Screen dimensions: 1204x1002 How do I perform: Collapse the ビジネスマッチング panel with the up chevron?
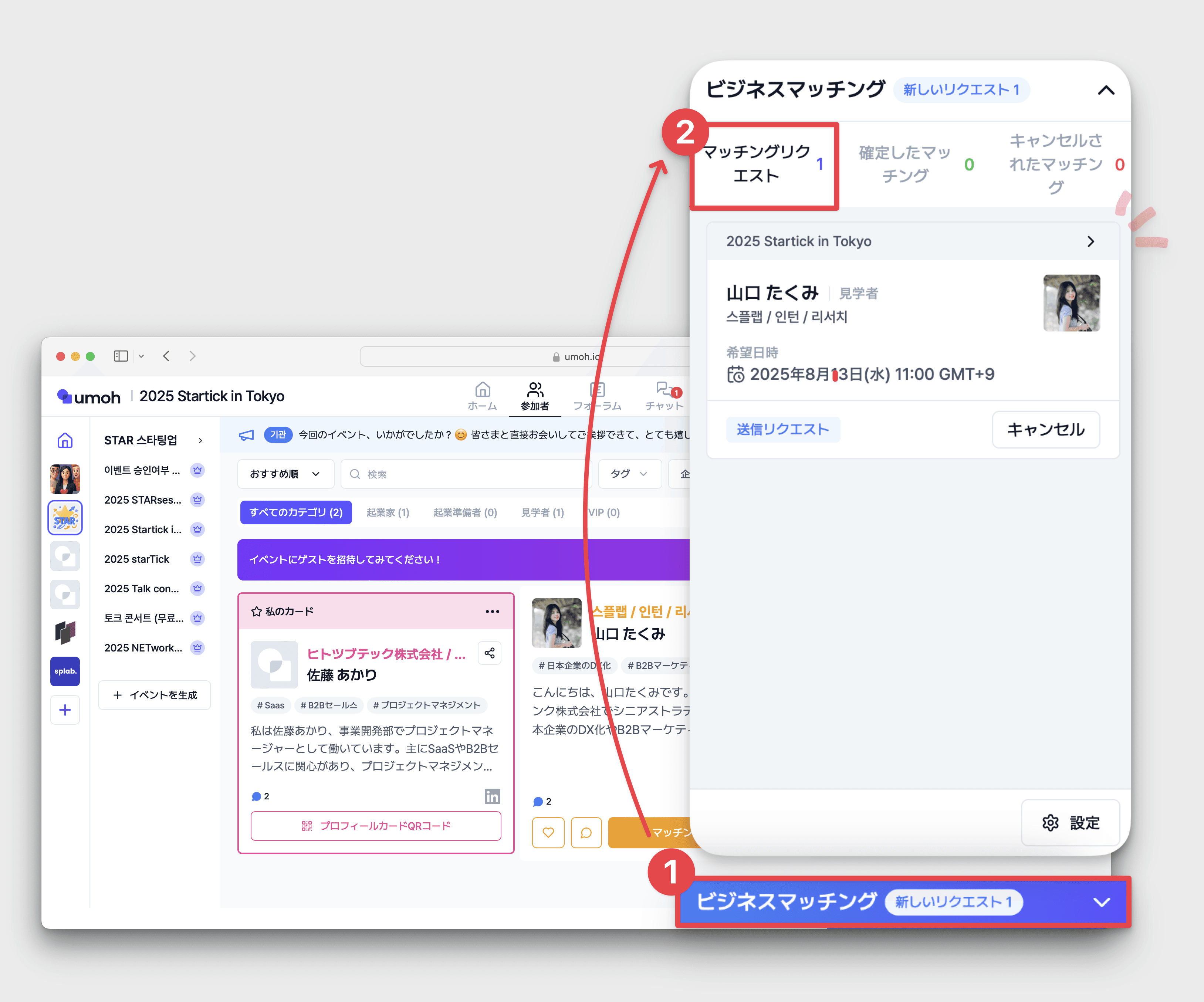click(x=1105, y=90)
